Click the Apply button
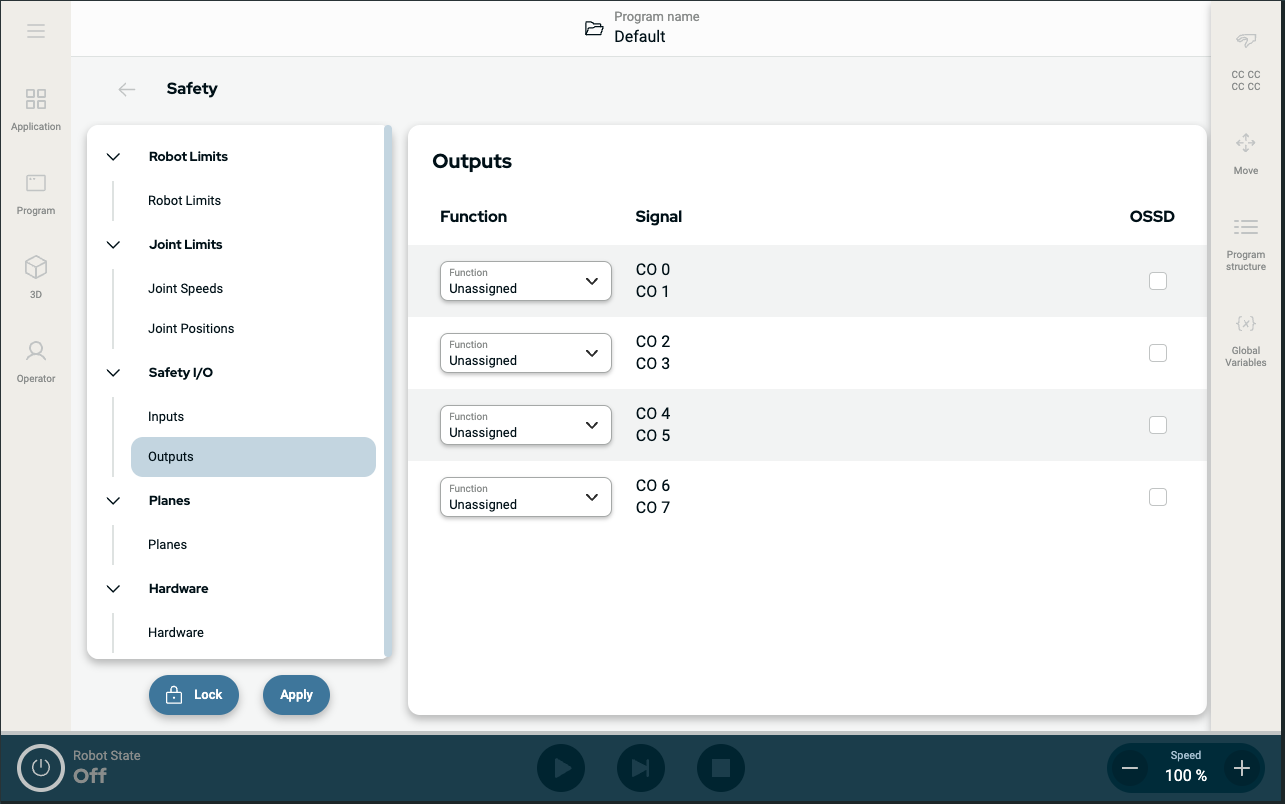This screenshot has width=1285, height=804. click(x=296, y=695)
